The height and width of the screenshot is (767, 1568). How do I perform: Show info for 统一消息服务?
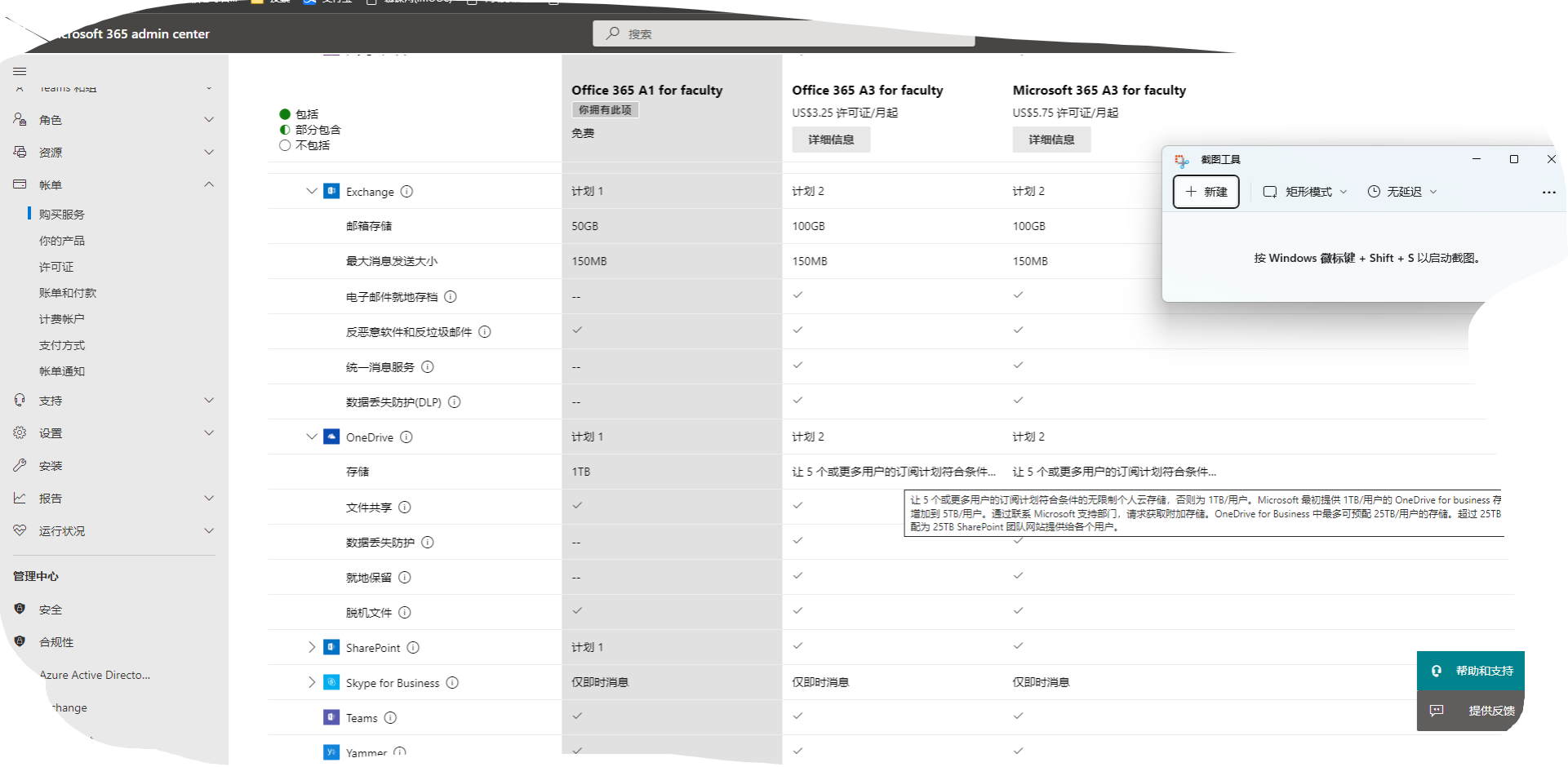tap(428, 367)
